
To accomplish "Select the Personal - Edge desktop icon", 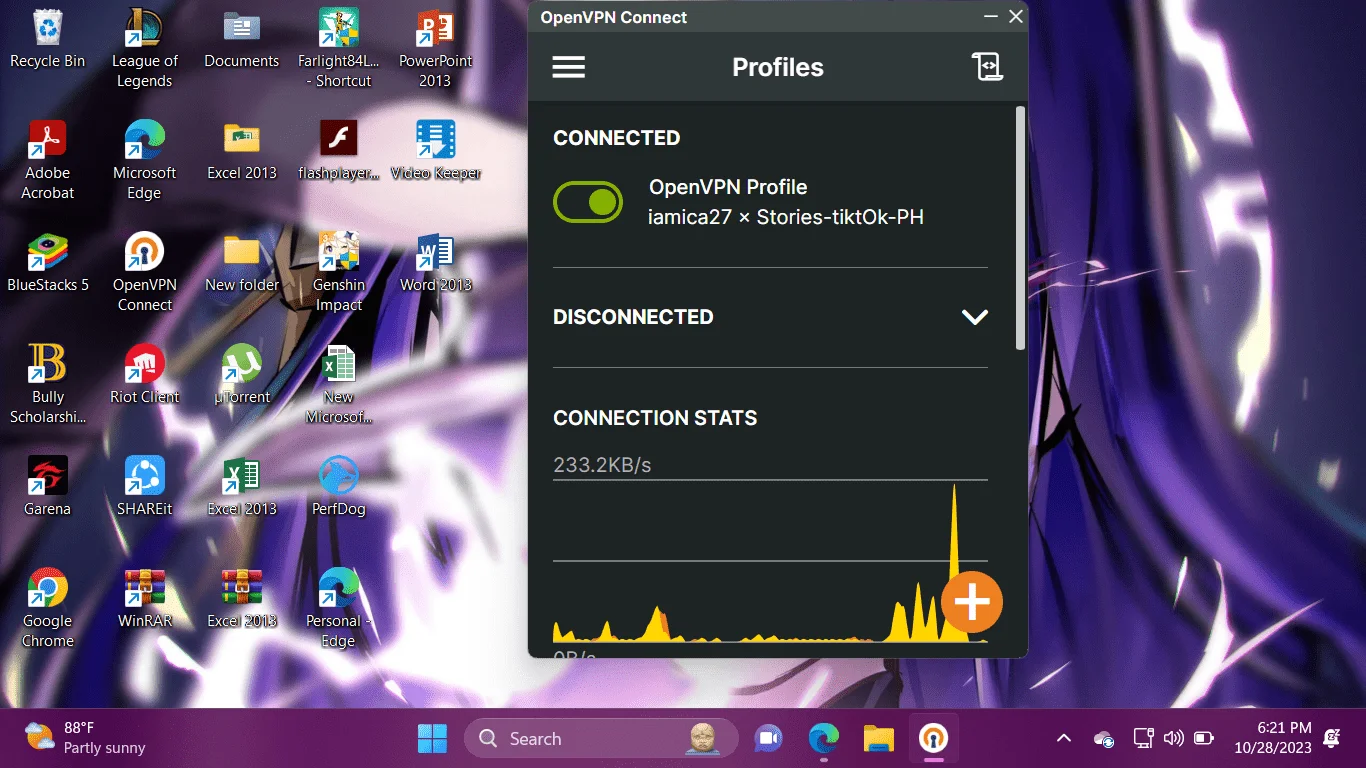I will pos(338,608).
